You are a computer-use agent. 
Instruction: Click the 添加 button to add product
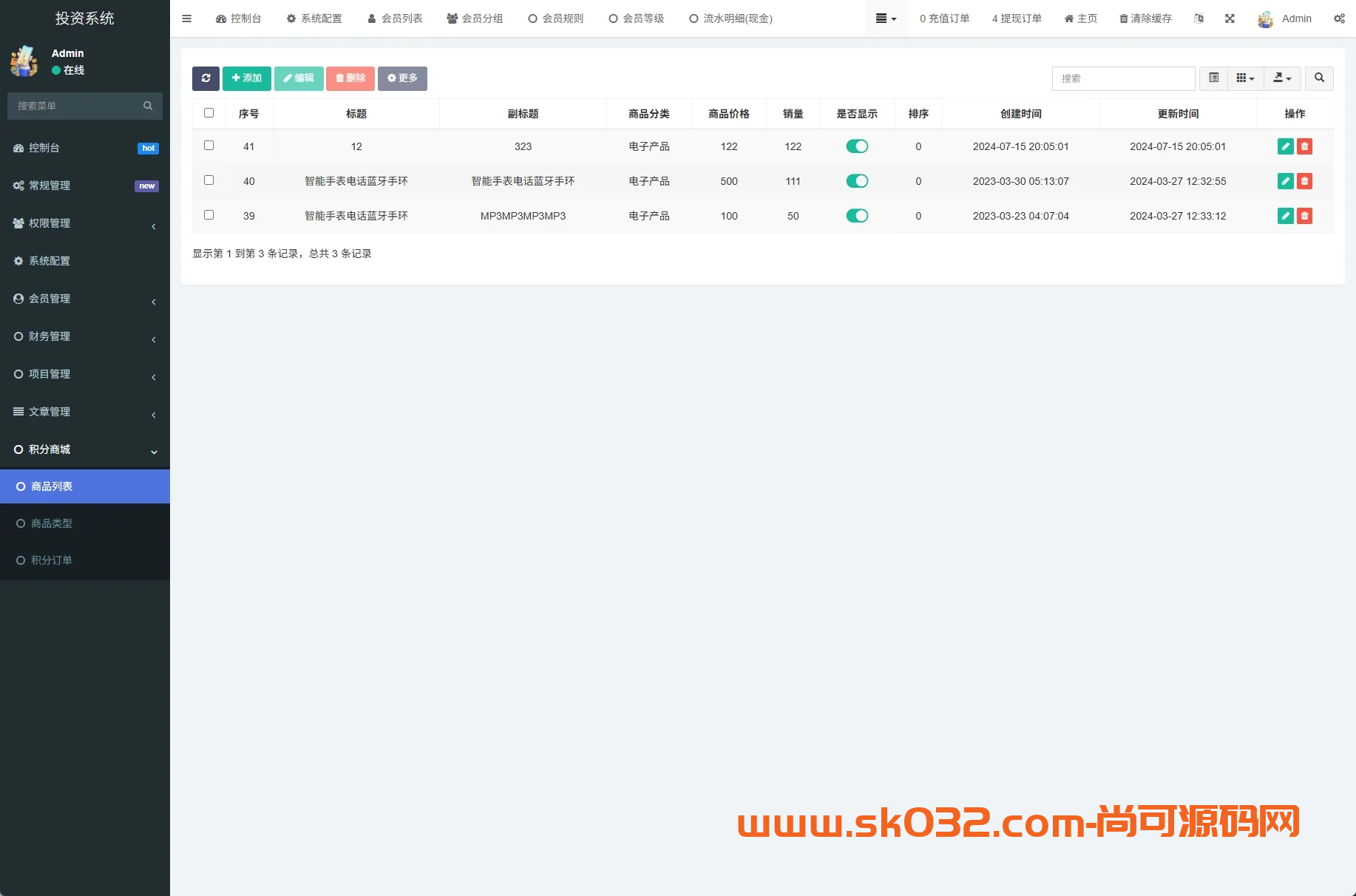pyautogui.click(x=246, y=78)
